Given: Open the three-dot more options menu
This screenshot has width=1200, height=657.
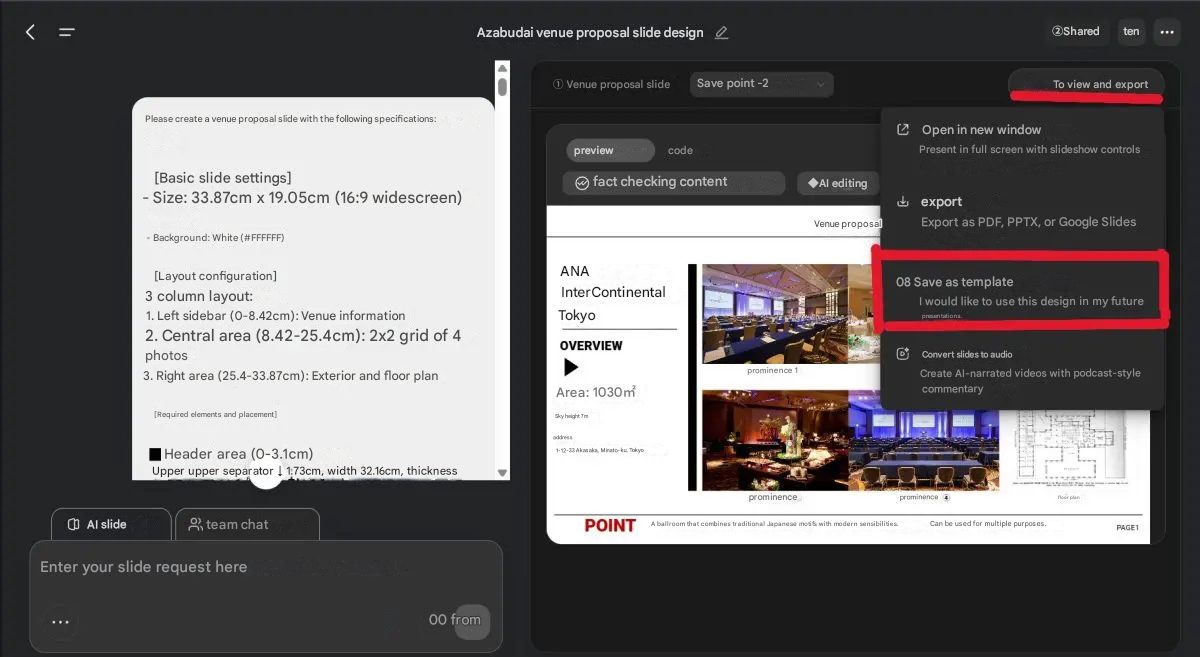Looking at the screenshot, I should (1166, 32).
